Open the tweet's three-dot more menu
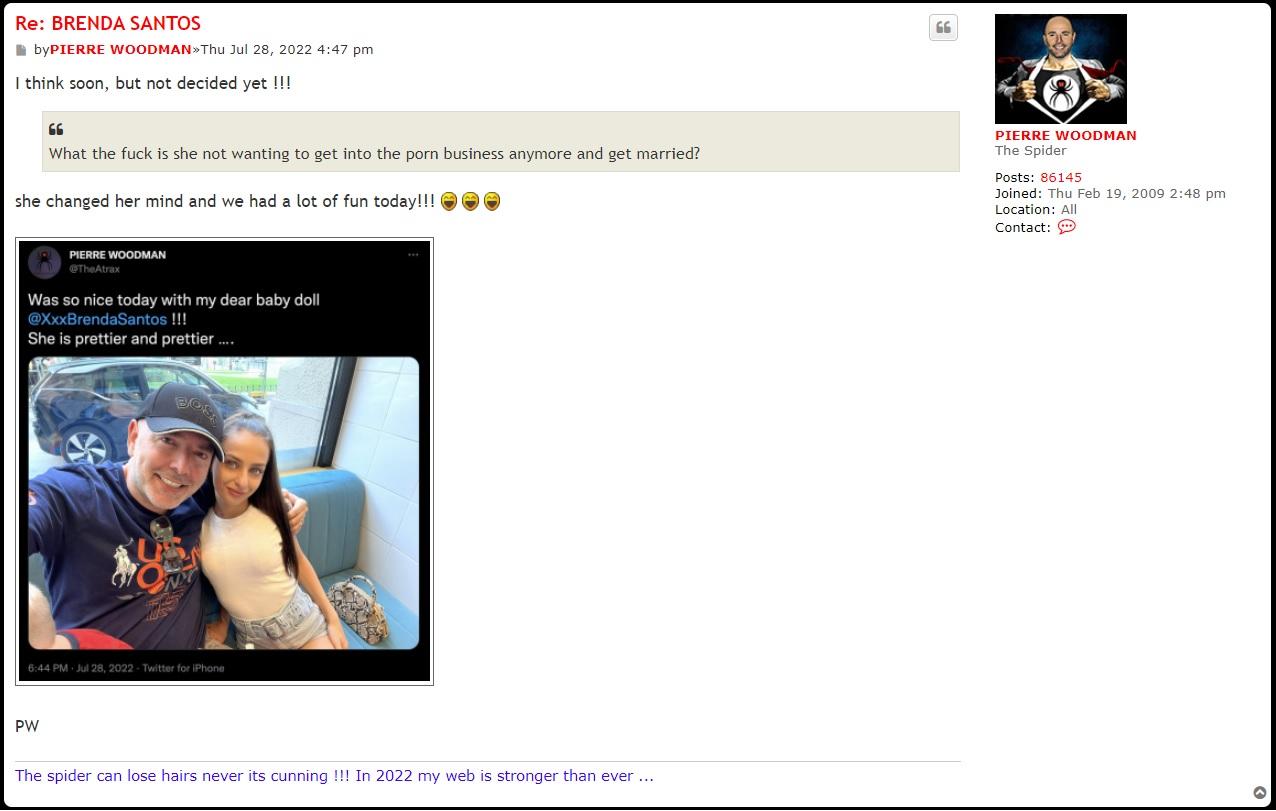 pyautogui.click(x=413, y=255)
